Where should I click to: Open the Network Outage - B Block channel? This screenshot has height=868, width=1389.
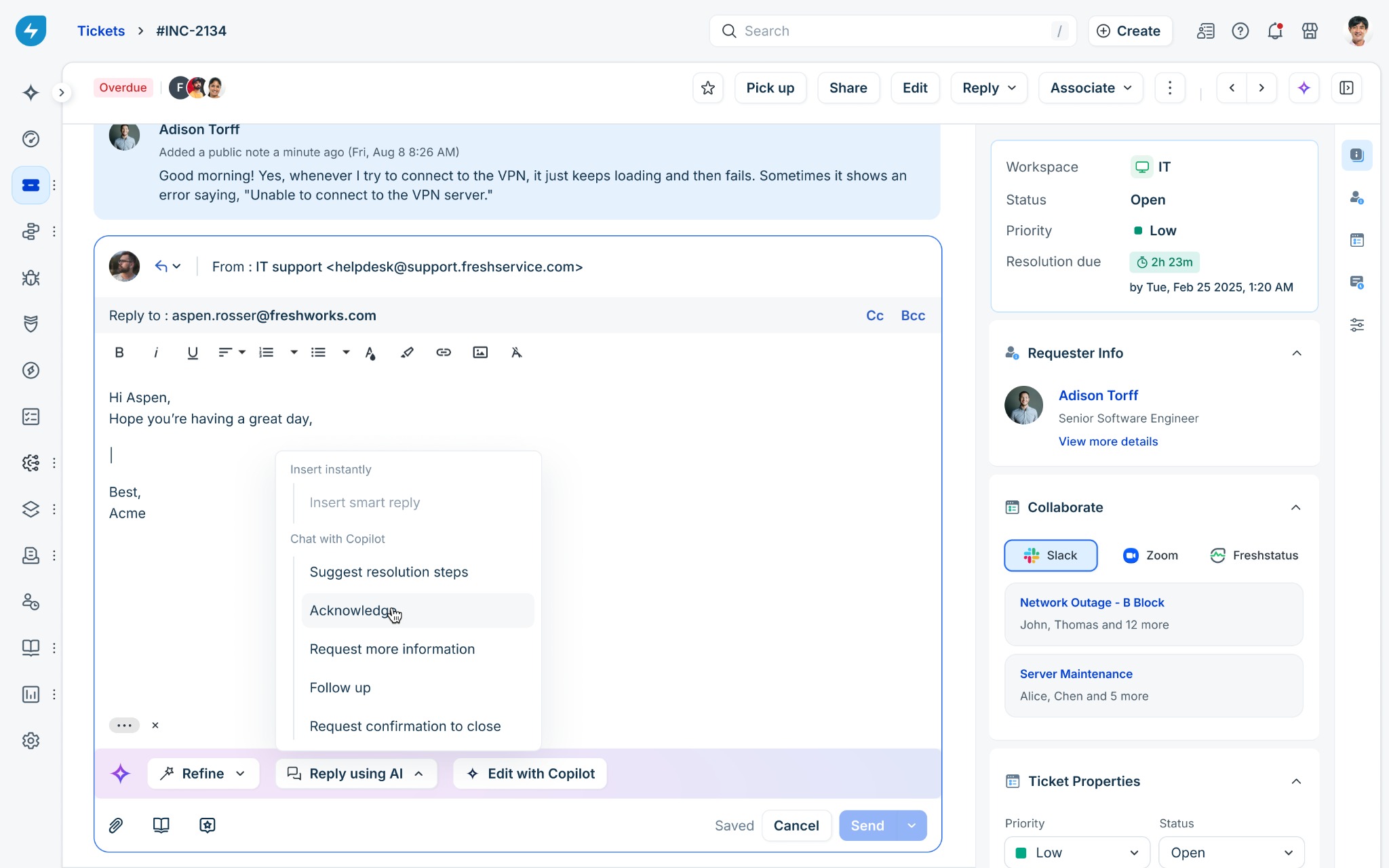tap(1154, 614)
